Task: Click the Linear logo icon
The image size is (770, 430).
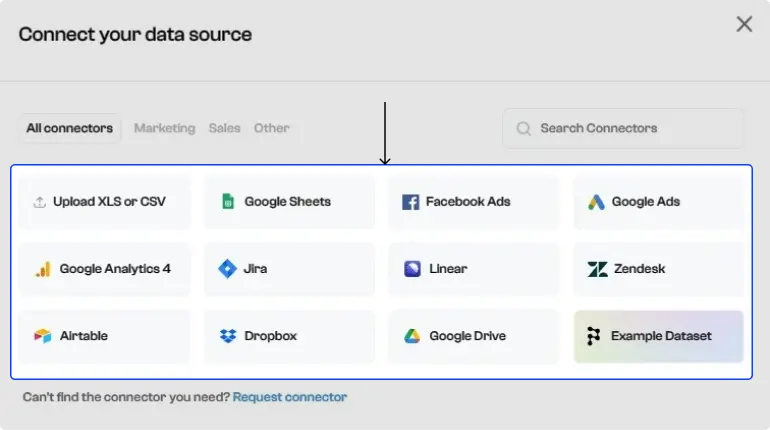Action: click(412, 269)
